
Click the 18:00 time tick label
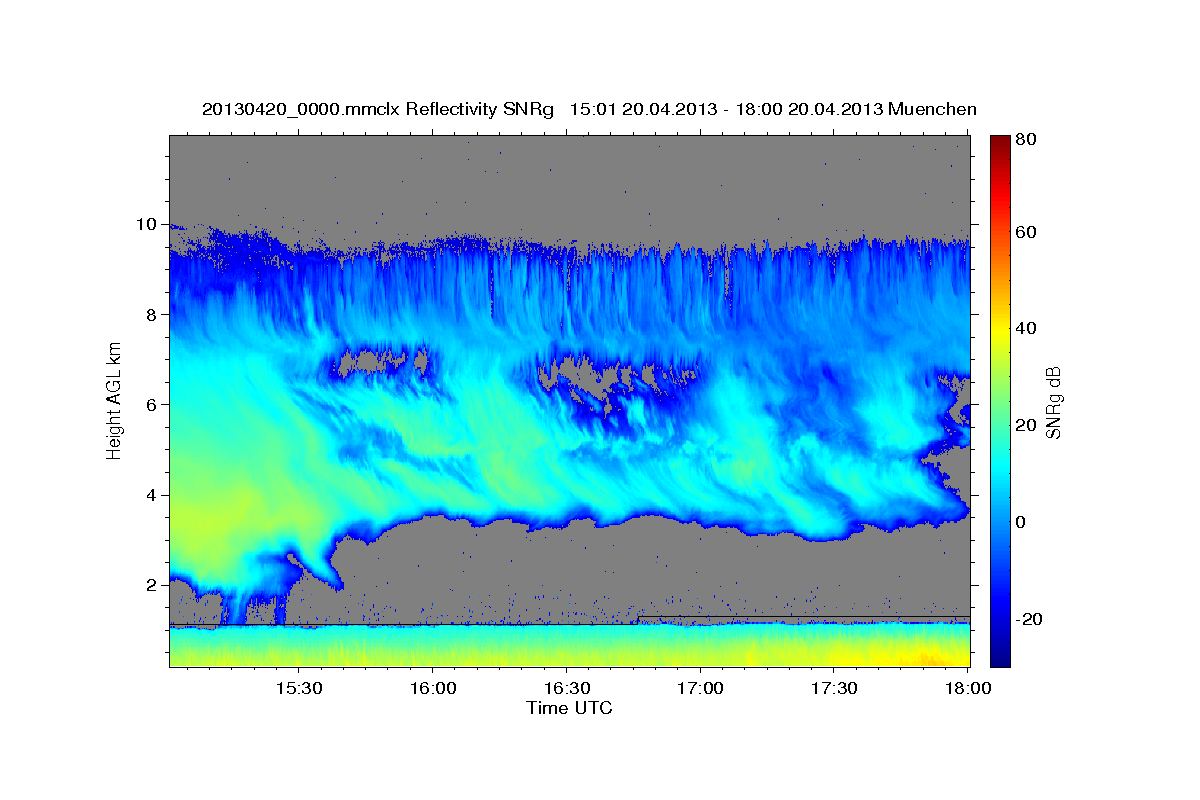pos(968,689)
